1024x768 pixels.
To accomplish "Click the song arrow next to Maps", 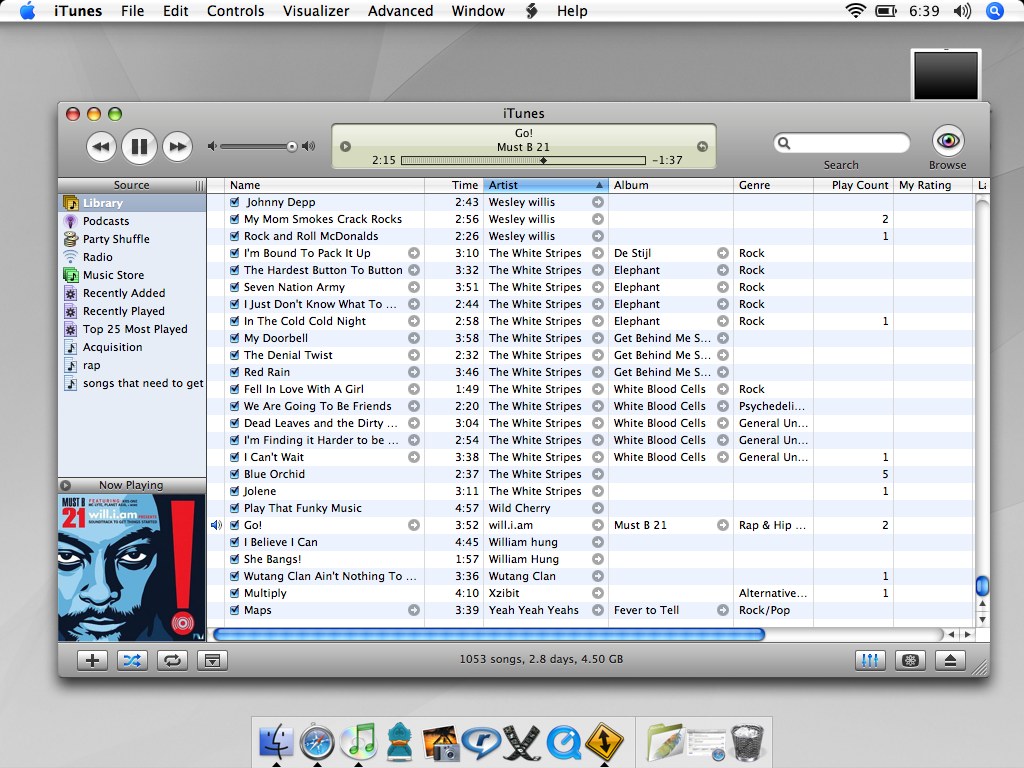I will (x=414, y=610).
